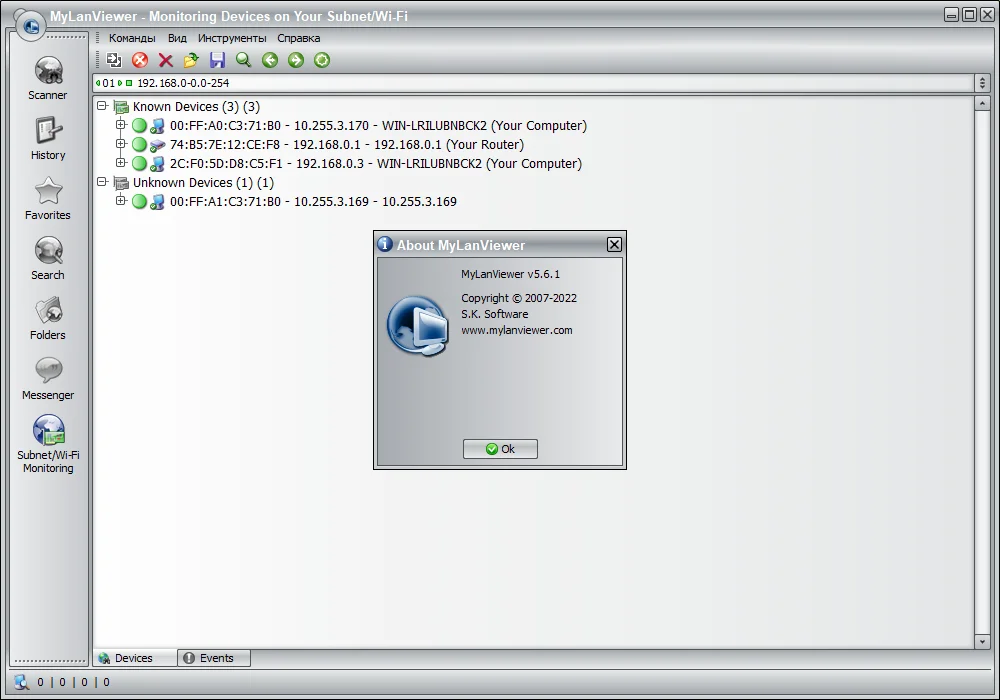Click the About dialog globe monitor logo
The width and height of the screenshot is (1000, 700).
(x=418, y=326)
